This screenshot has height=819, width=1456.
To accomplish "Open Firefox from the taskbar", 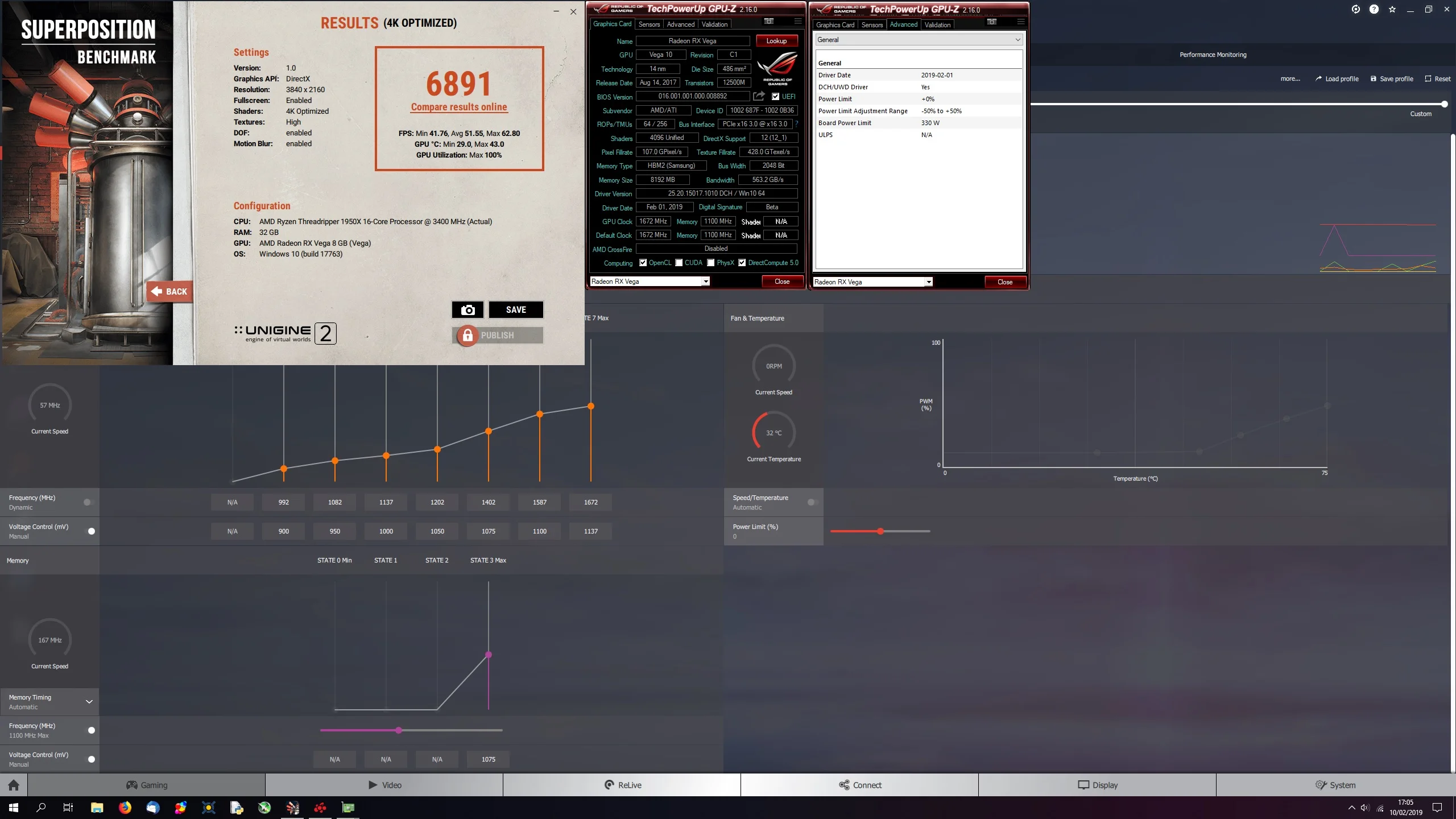I will (x=125, y=807).
